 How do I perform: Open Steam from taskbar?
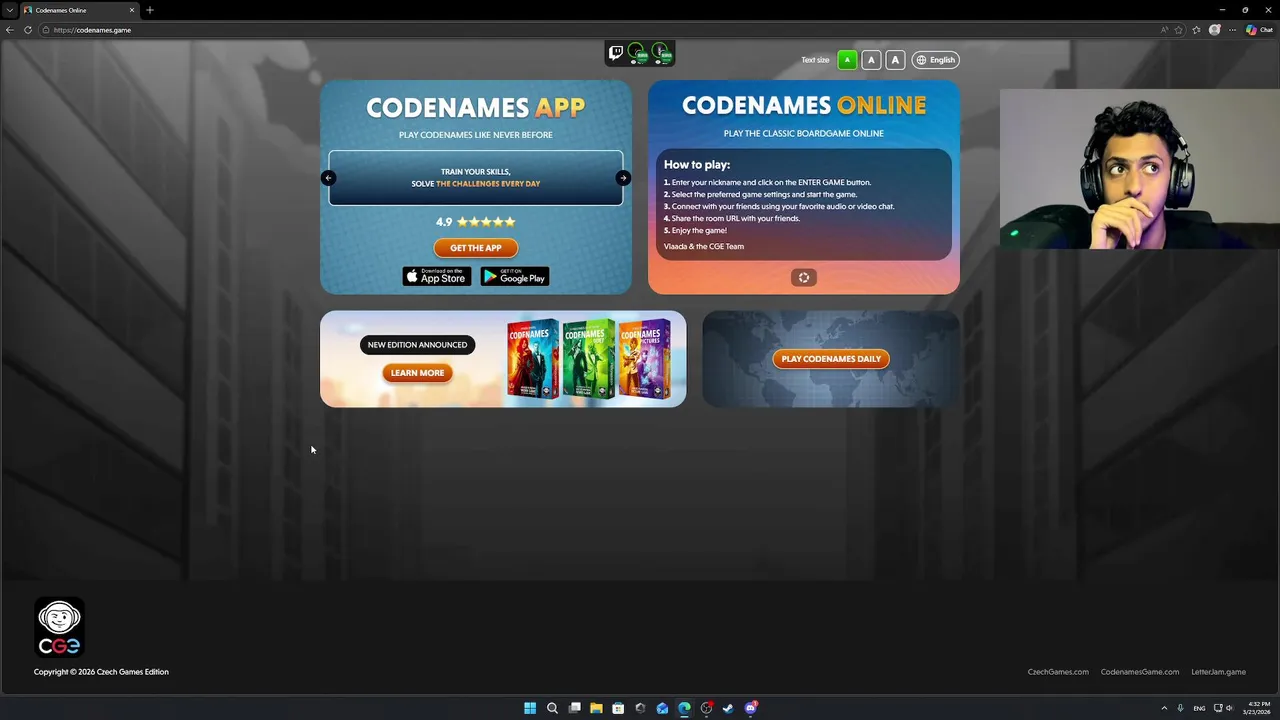pyautogui.click(x=728, y=708)
